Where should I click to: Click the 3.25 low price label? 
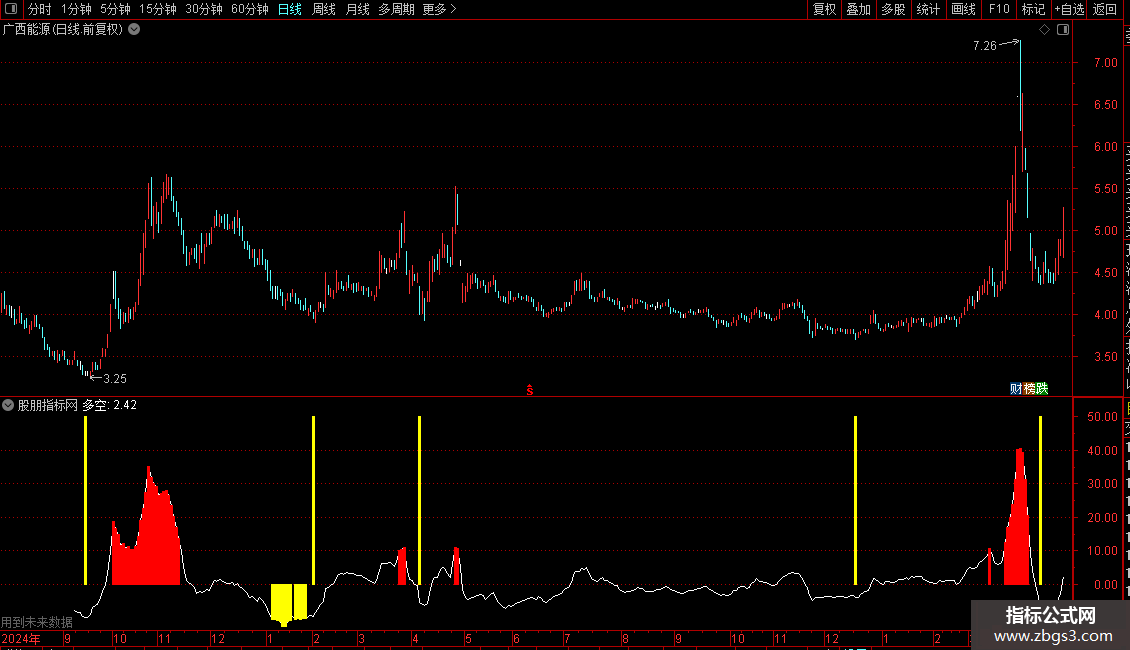coord(115,378)
